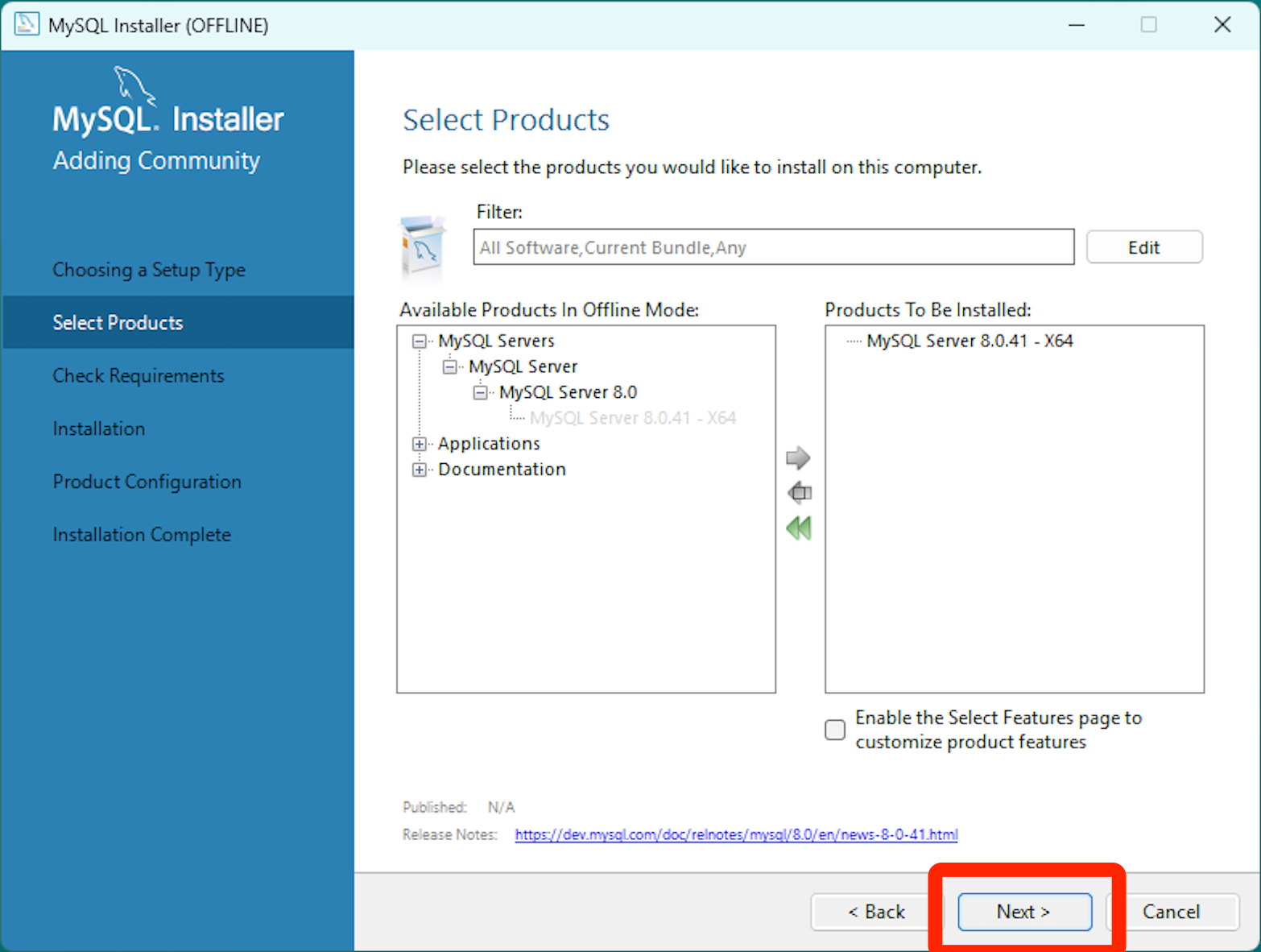The image size is (1261, 952).
Task: Select MySQL Server 8.0.41 - X64 in available products
Action: click(x=633, y=417)
